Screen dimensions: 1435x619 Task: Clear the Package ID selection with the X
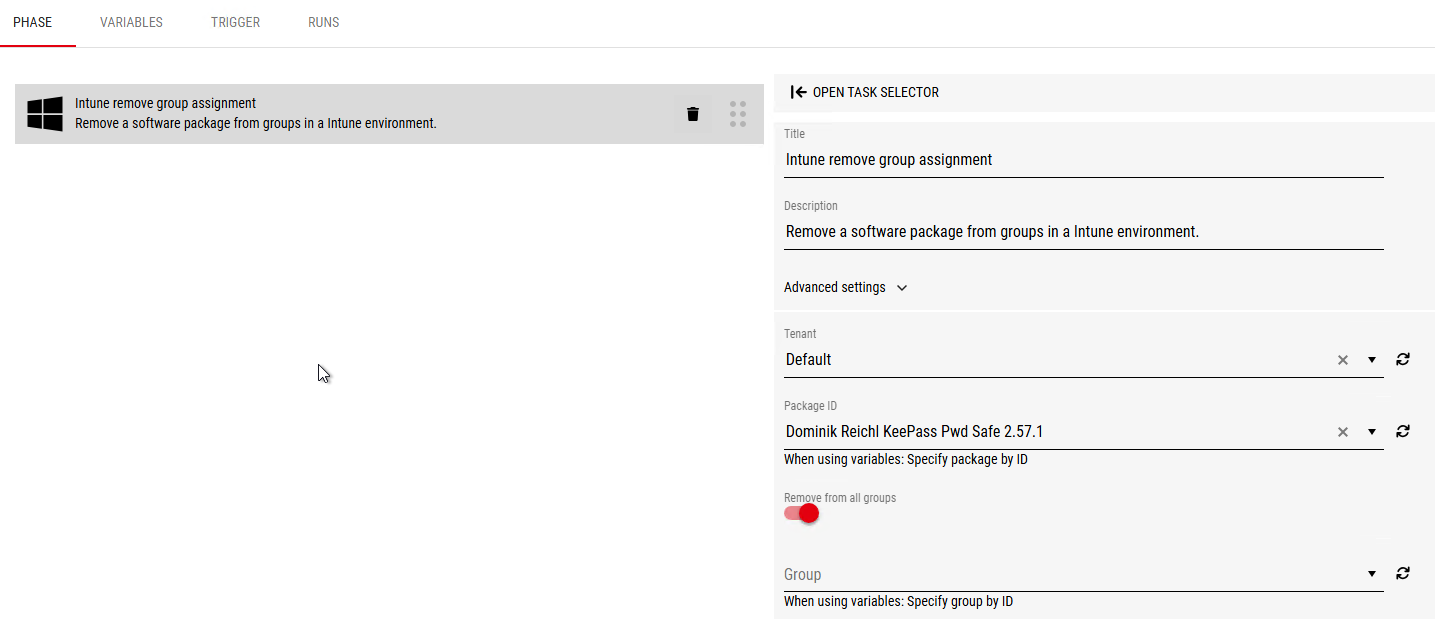pos(1343,432)
